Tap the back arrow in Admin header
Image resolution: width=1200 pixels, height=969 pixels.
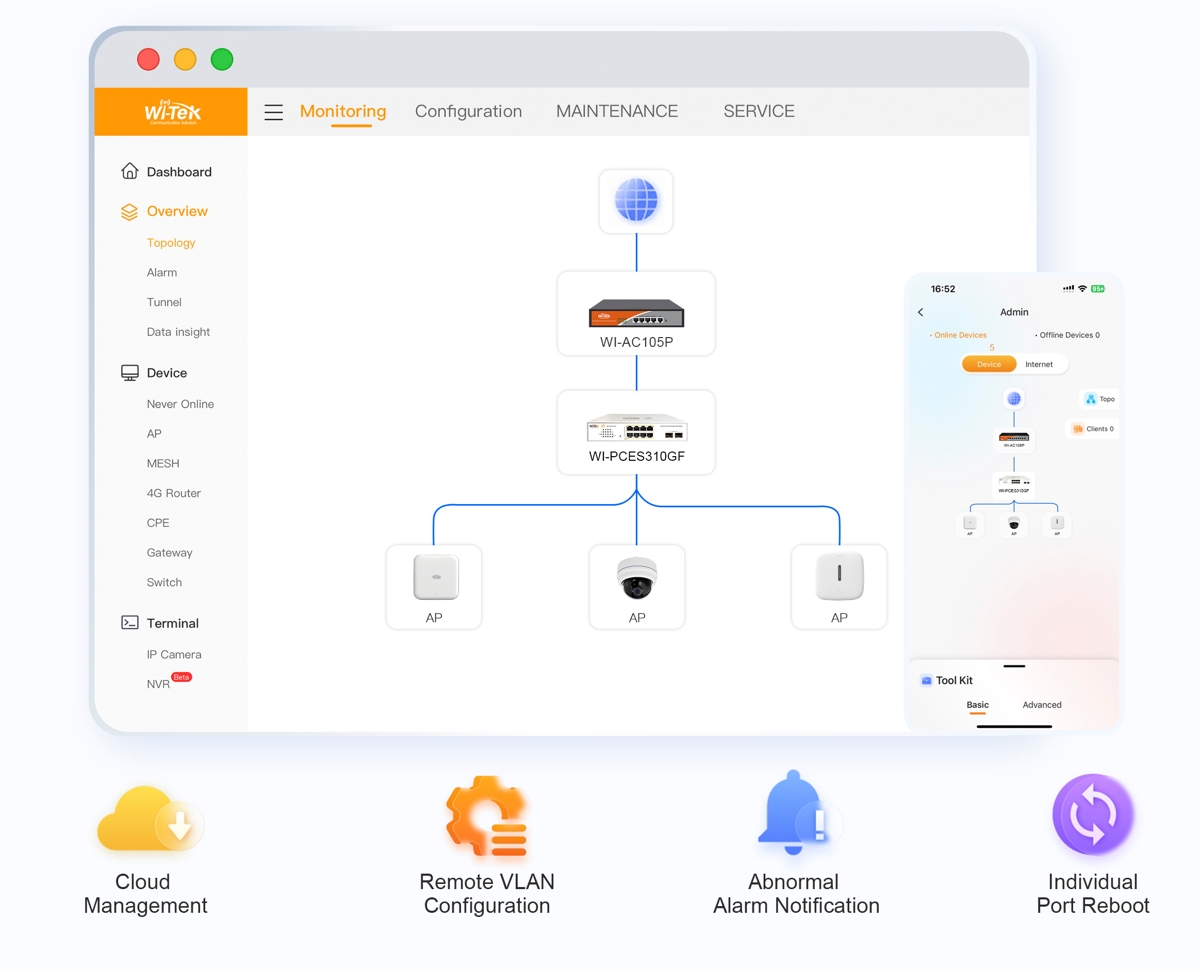click(x=921, y=312)
